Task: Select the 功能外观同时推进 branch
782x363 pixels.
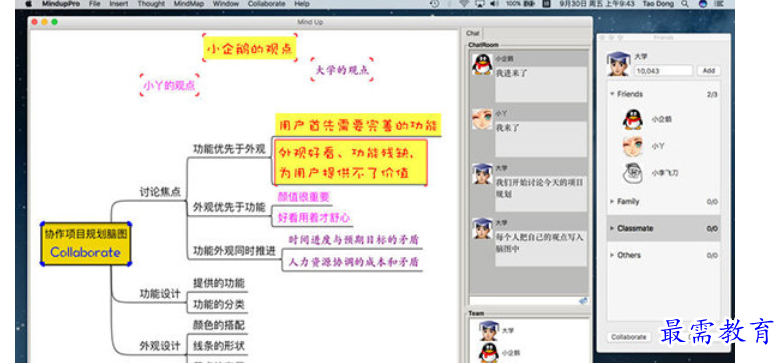Action: [x=234, y=251]
